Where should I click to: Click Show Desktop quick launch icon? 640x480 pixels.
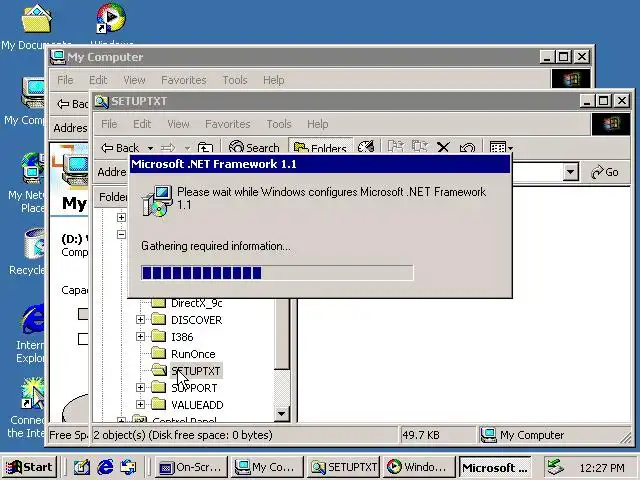pyautogui.click(x=81, y=467)
